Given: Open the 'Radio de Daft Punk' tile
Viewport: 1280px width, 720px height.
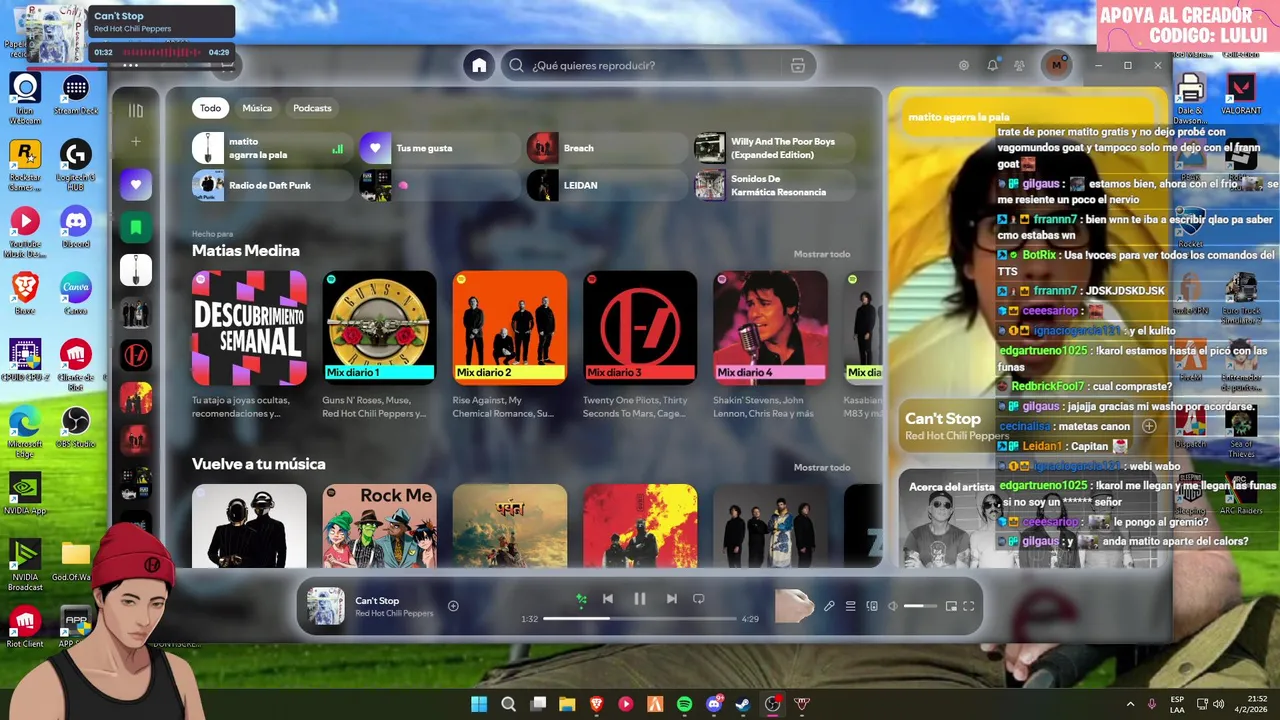Looking at the screenshot, I should coord(273,185).
